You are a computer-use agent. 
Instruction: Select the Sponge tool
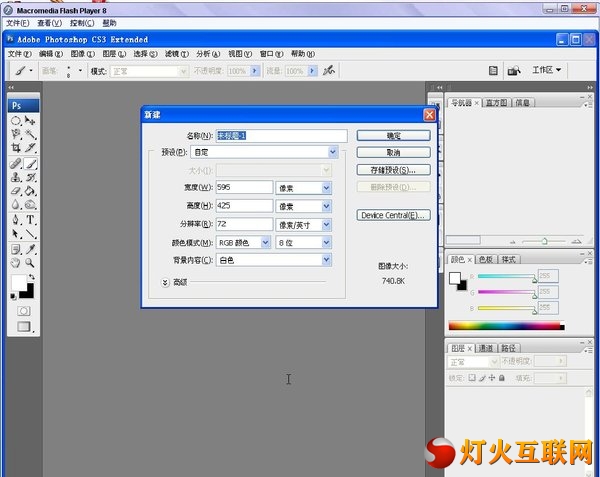pyautogui.click(x=30, y=204)
